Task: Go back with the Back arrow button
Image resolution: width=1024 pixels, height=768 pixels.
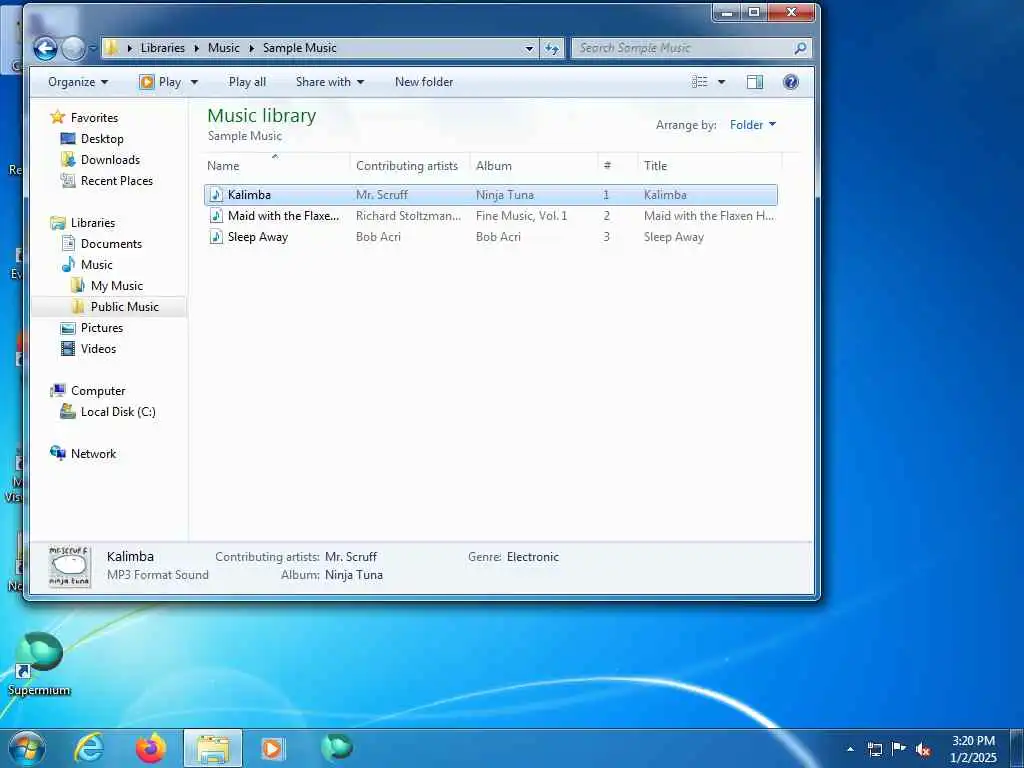Action: pyautogui.click(x=45, y=48)
